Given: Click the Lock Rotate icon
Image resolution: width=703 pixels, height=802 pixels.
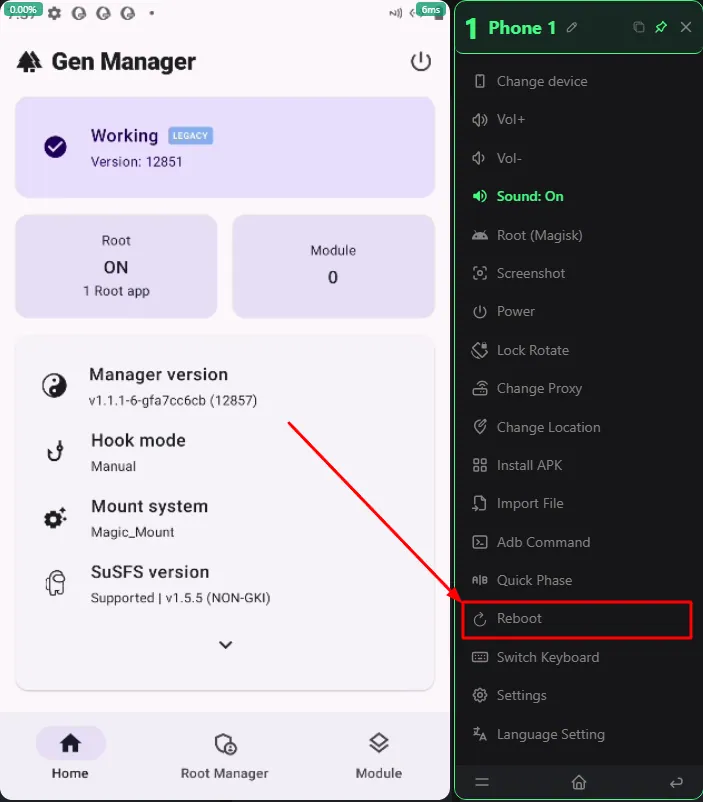Looking at the screenshot, I should 479,350.
